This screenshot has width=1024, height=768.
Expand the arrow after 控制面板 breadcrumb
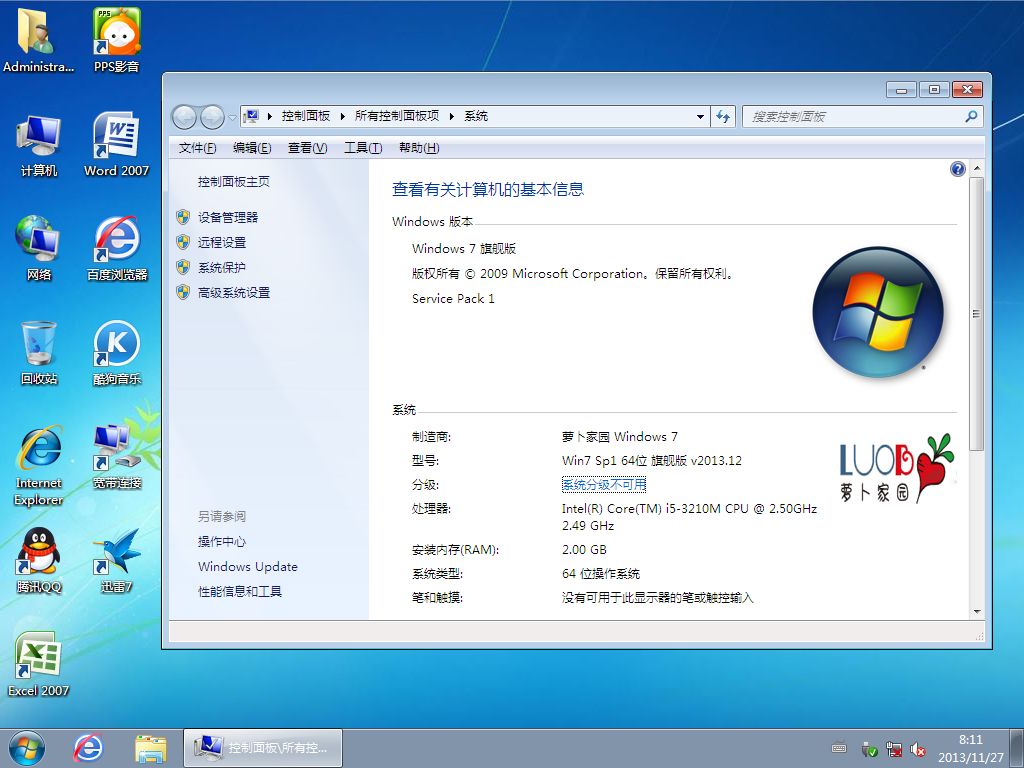(342, 116)
